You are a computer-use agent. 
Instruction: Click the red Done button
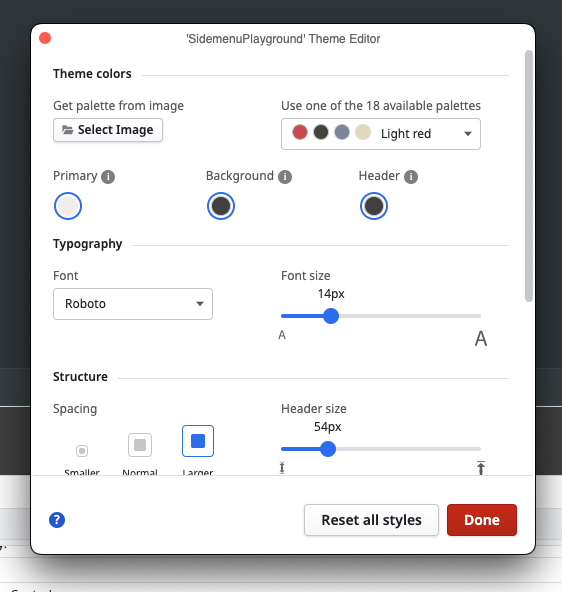pos(482,520)
